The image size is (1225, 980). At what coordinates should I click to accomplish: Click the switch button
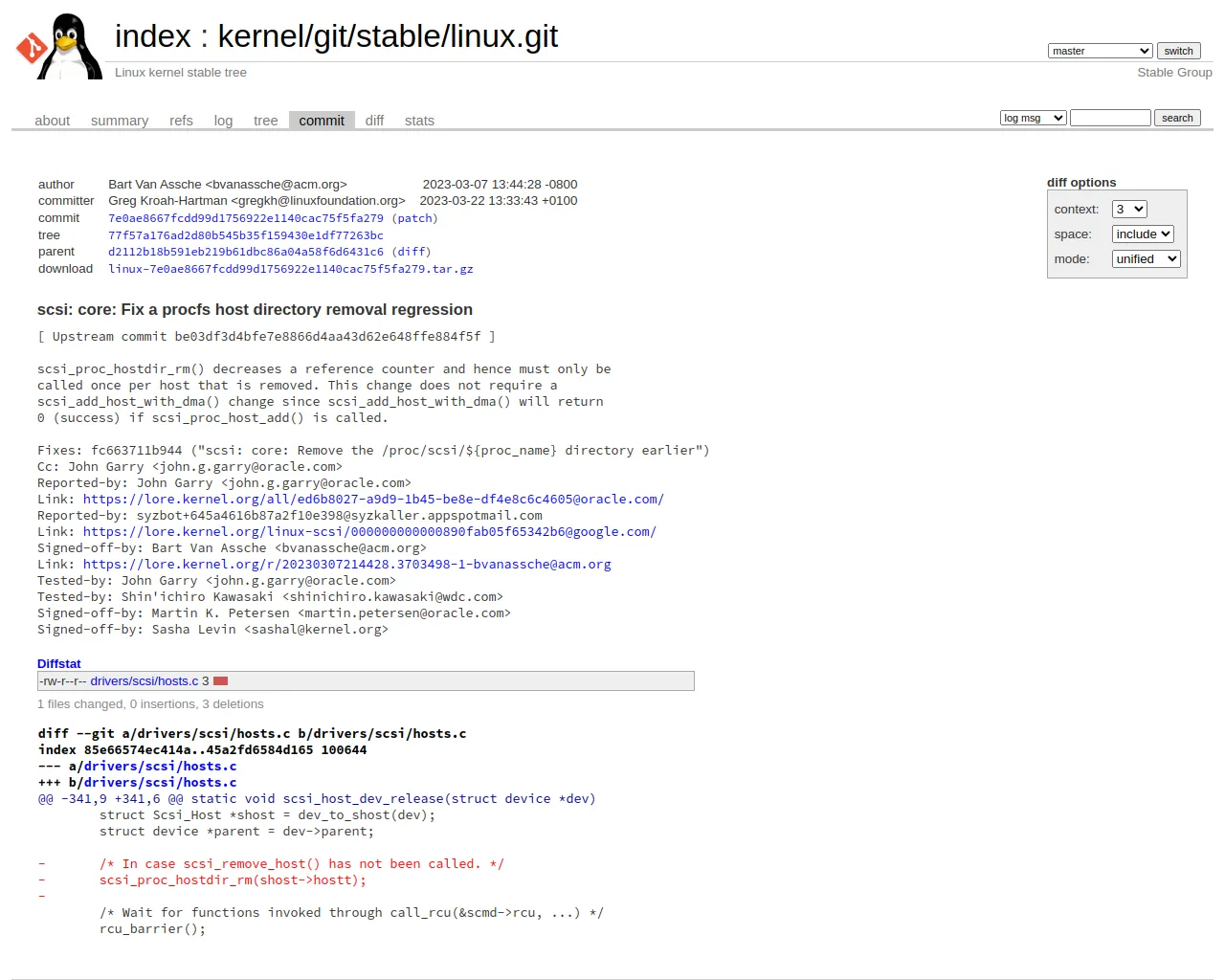(1178, 51)
